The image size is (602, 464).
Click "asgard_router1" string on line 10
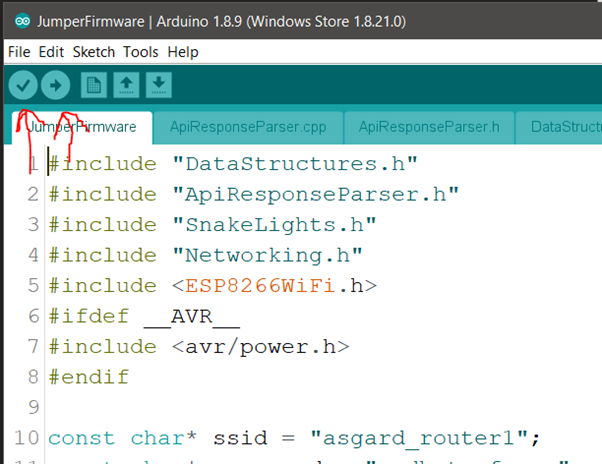418,438
